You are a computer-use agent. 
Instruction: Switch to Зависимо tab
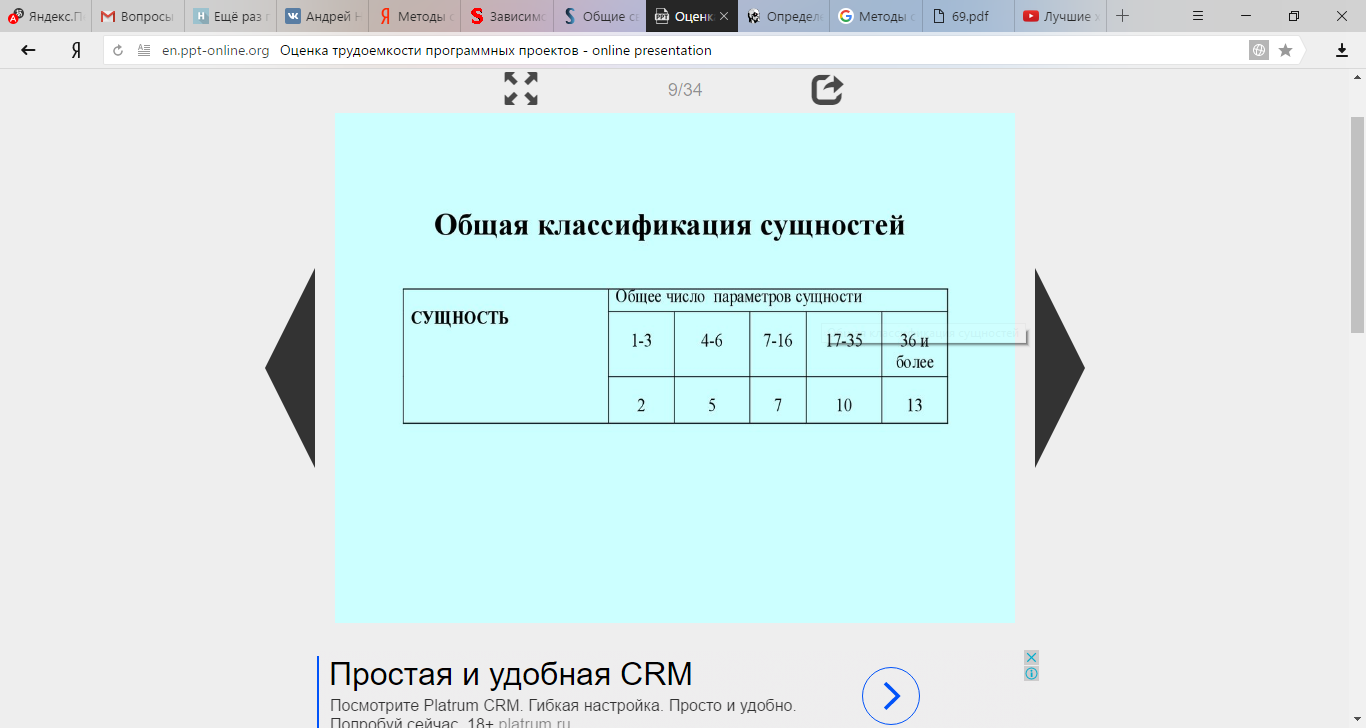coord(506,16)
